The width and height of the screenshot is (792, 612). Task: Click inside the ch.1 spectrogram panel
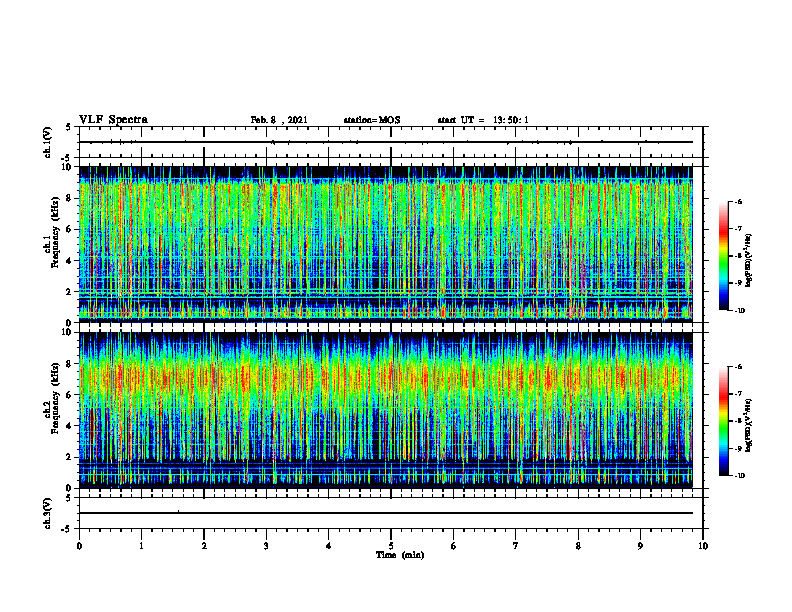(386, 244)
